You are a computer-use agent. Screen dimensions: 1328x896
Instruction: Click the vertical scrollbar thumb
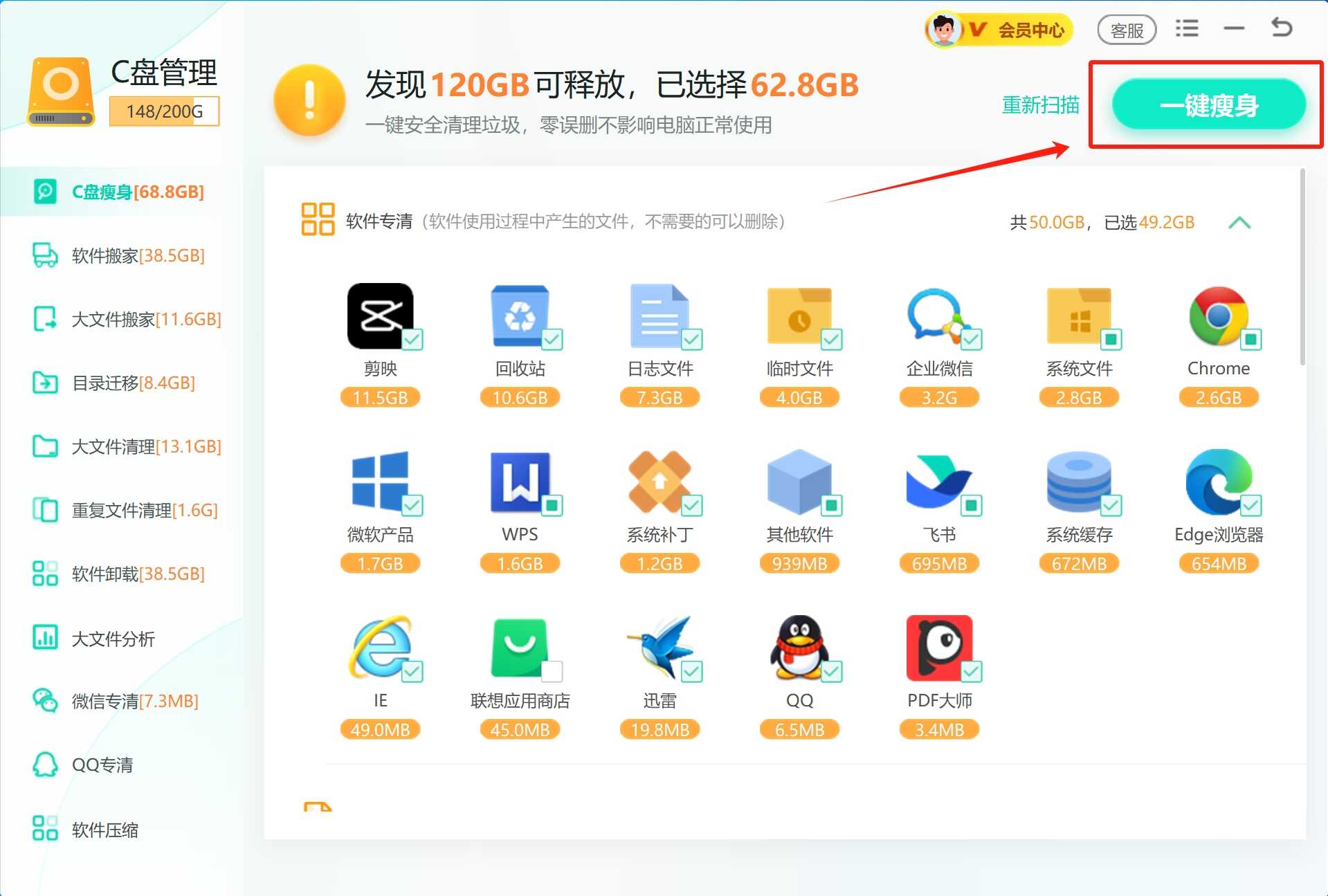coord(1302,266)
